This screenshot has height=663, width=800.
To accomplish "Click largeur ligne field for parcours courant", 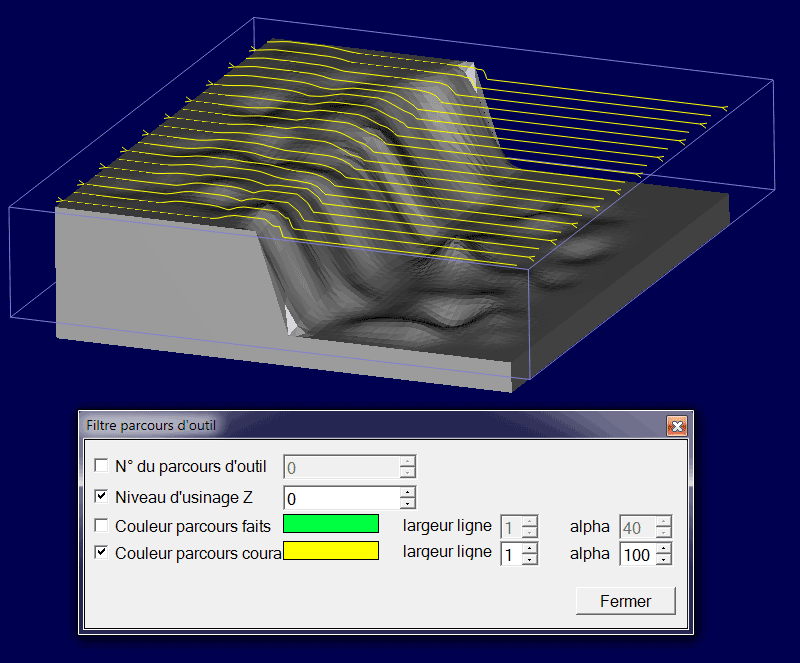I will coord(512,554).
